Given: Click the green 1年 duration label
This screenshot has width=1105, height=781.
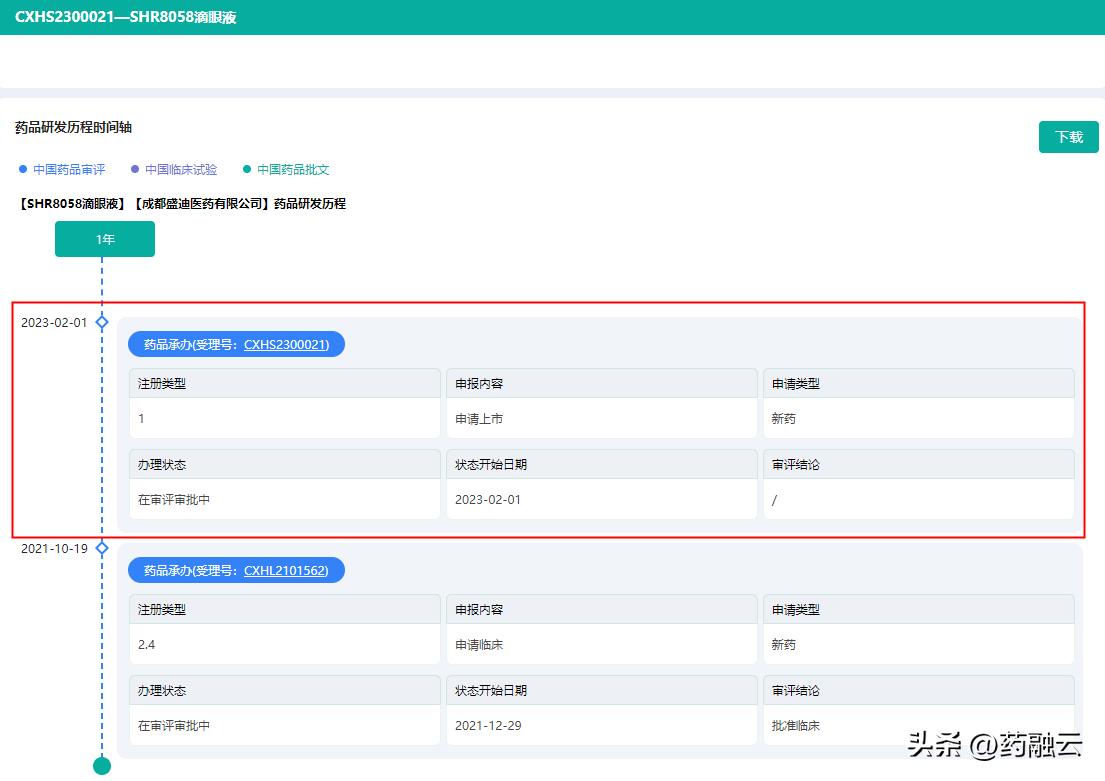Looking at the screenshot, I should pos(104,239).
